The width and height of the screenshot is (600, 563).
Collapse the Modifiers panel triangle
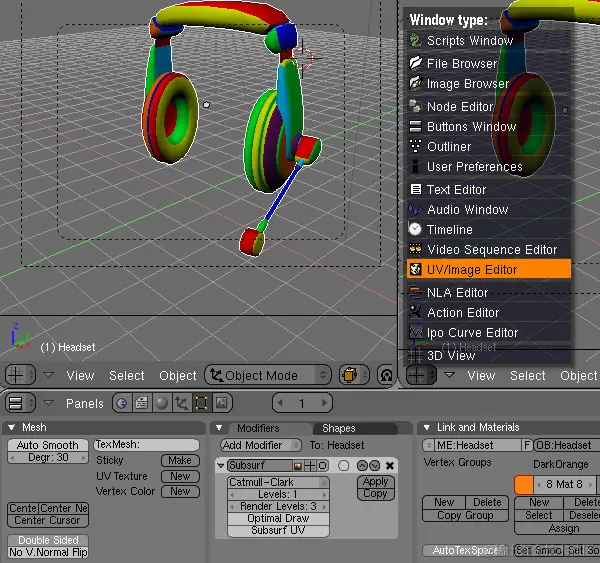(x=219, y=428)
